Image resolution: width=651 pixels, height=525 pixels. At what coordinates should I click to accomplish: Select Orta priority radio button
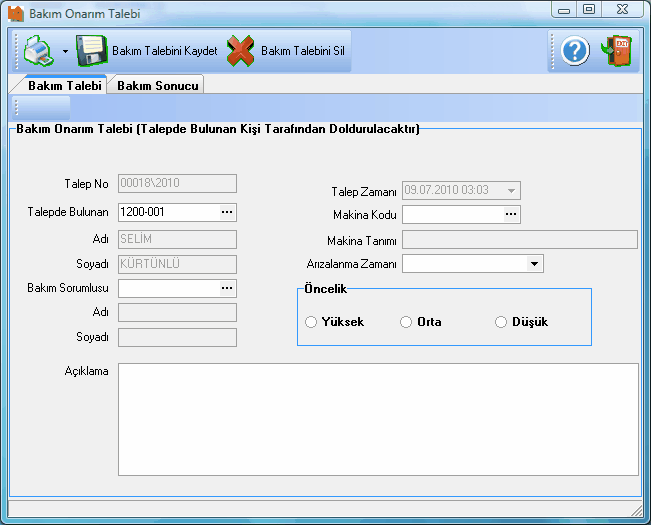(x=406, y=322)
